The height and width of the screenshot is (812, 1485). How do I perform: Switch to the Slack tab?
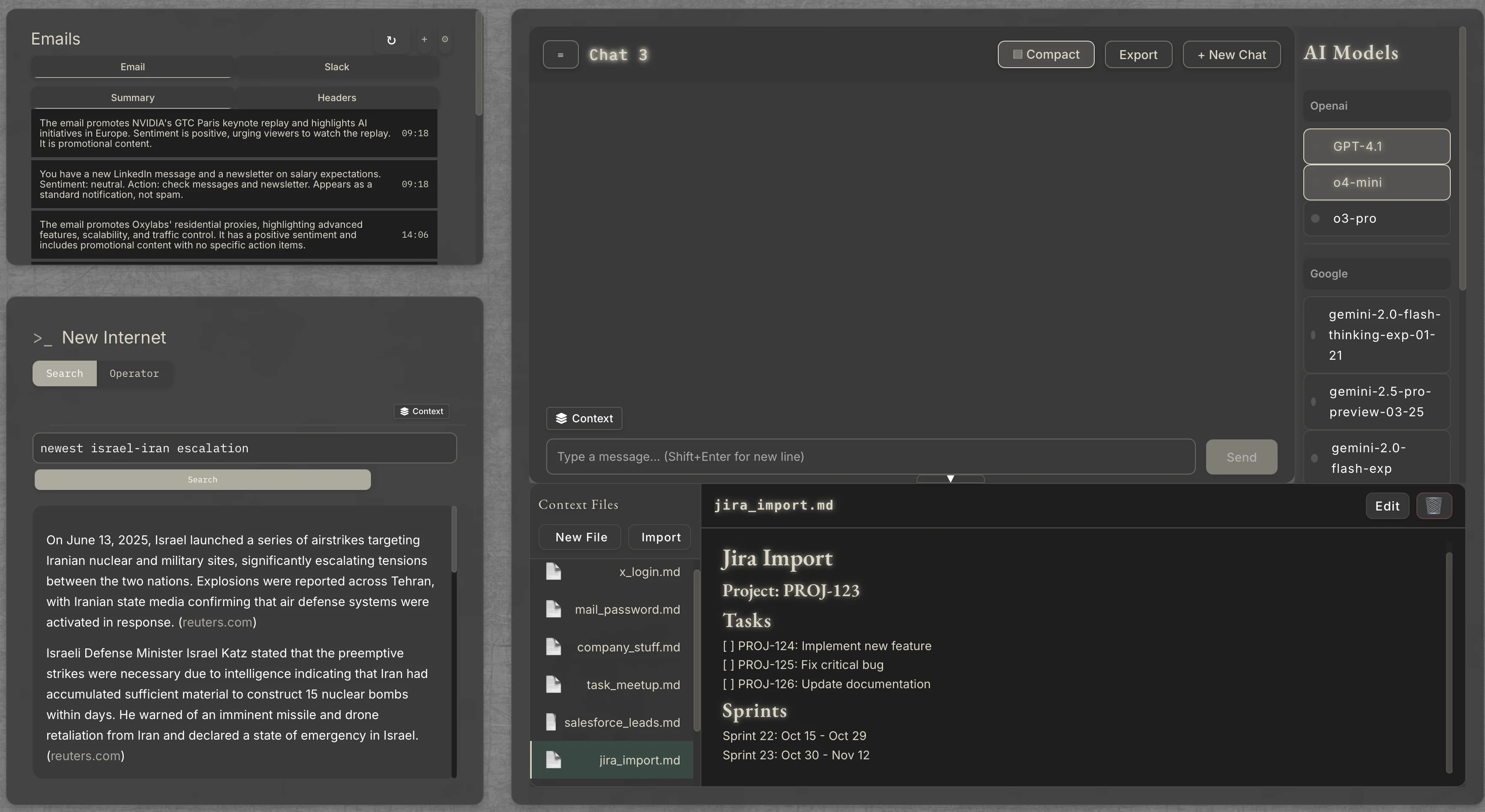pyautogui.click(x=337, y=67)
